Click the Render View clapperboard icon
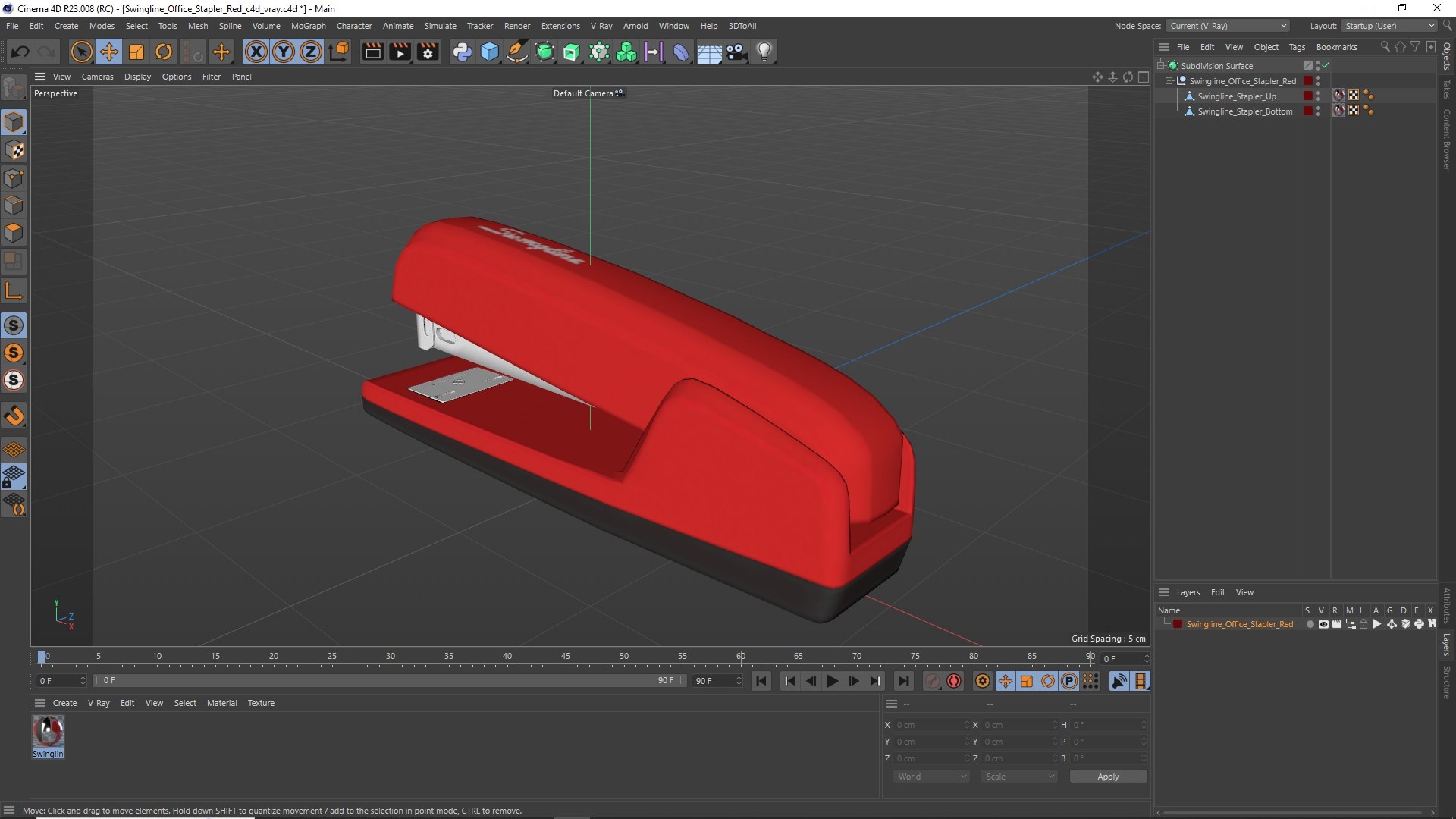The image size is (1456, 819). [x=372, y=52]
